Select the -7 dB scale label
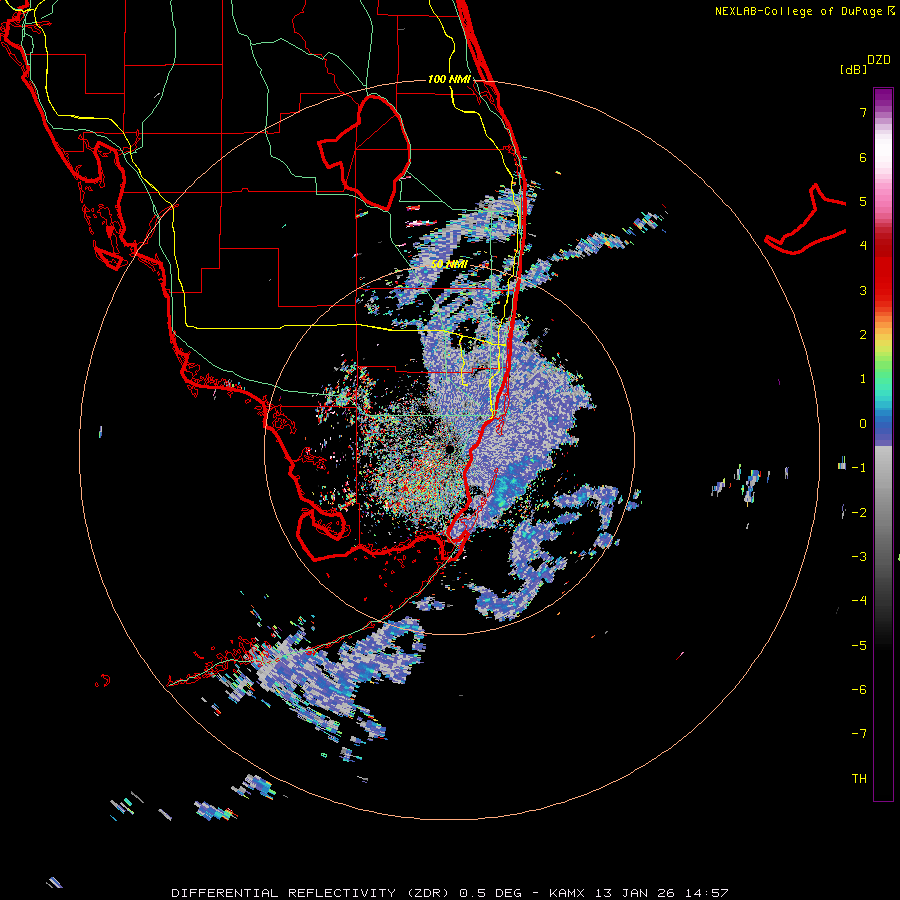This screenshot has width=900, height=900. [859, 734]
